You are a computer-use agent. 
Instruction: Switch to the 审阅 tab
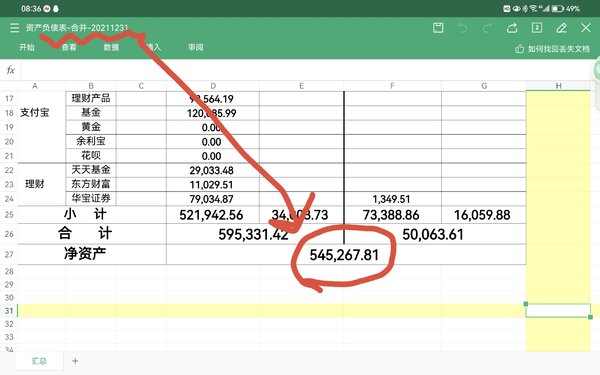click(x=196, y=47)
